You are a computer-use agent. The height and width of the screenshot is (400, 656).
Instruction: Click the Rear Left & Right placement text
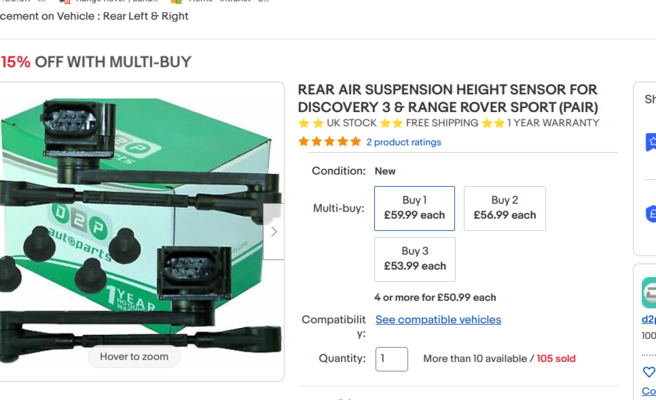tap(146, 16)
